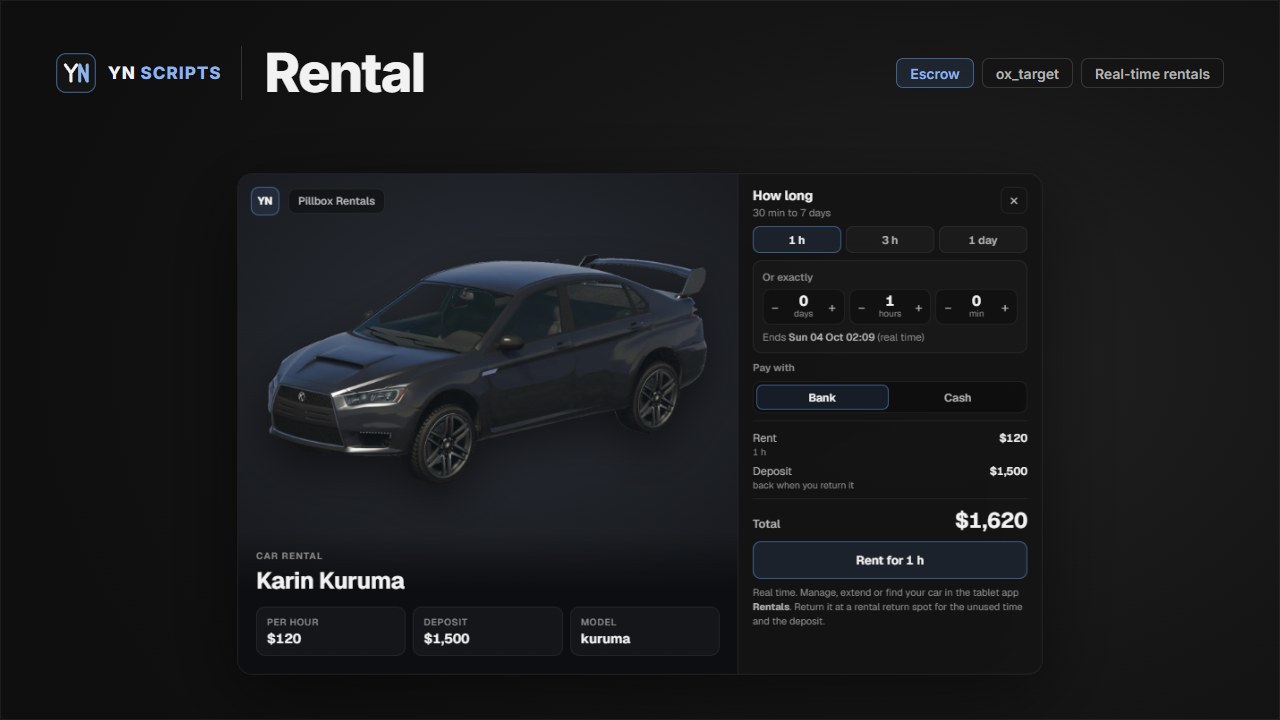The width and height of the screenshot is (1280, 720).
Task: Switch payment method to Cash
Action: [958, 398]
